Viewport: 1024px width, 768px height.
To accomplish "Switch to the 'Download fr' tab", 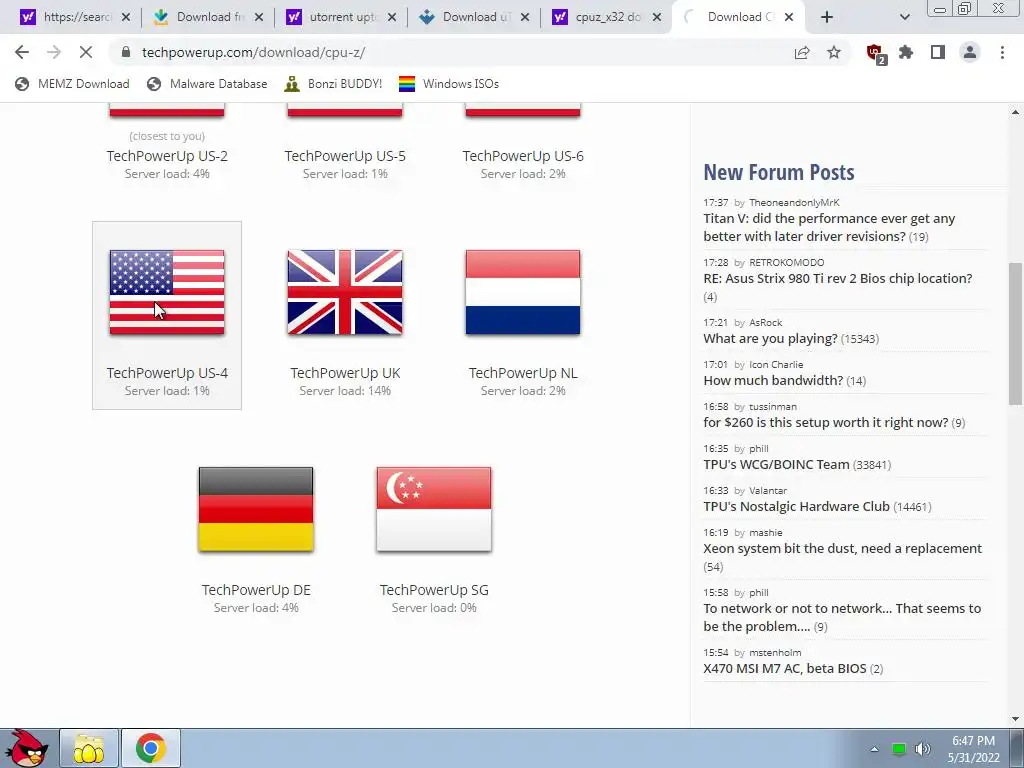I will 199,17.
